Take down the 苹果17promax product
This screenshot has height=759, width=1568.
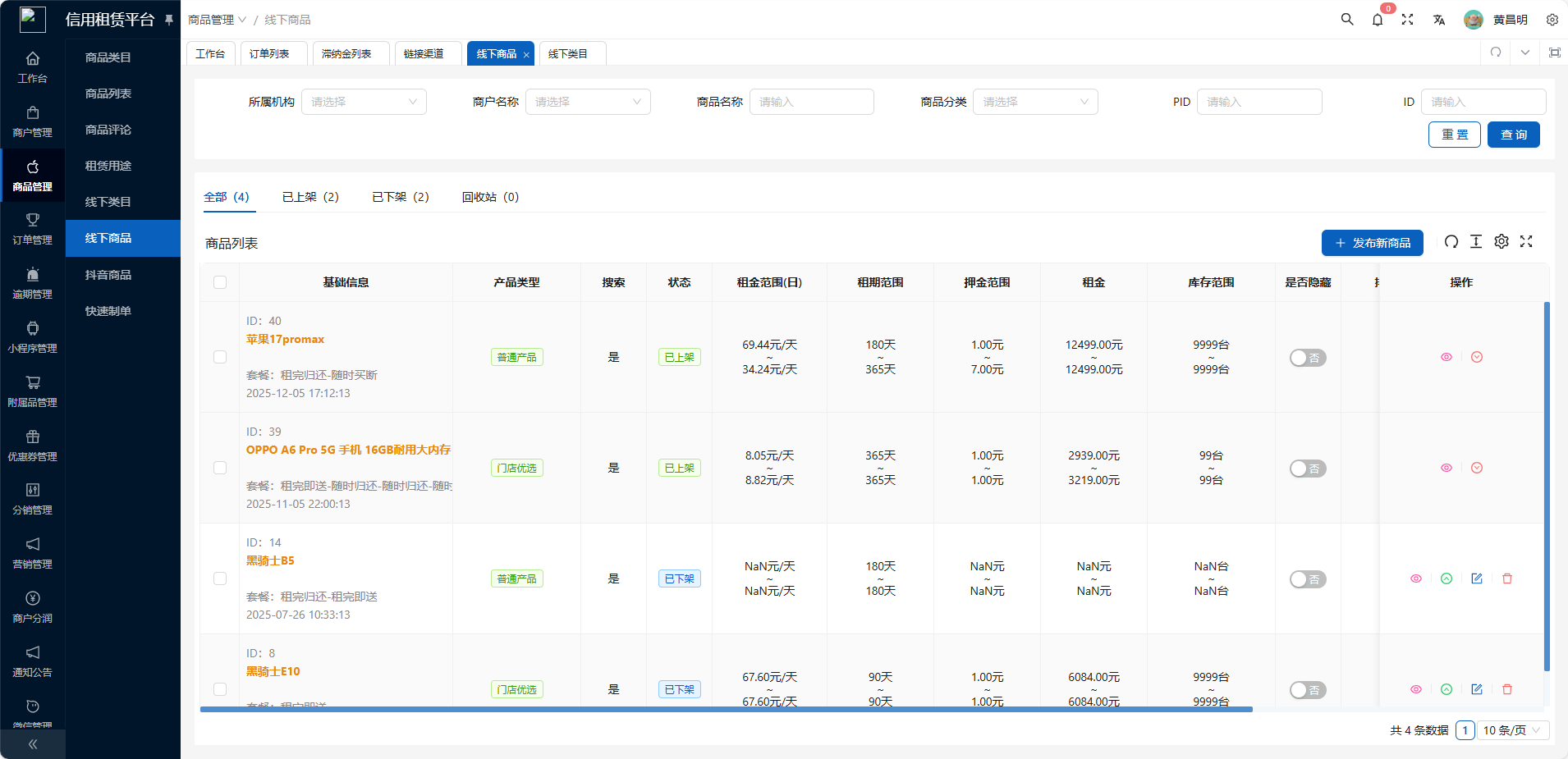(x=1477, y=357)
